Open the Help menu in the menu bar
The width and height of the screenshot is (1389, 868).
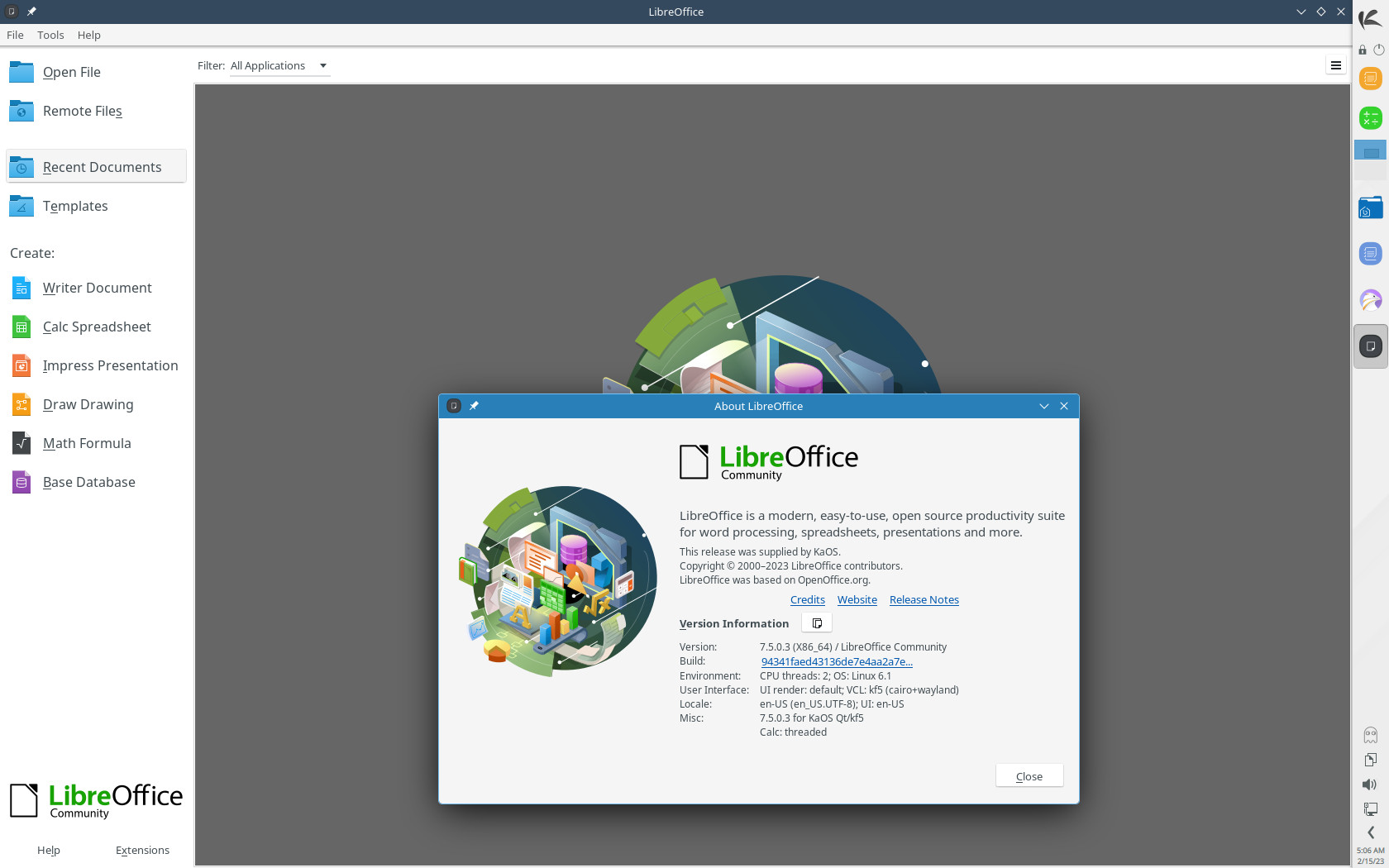point(88,35)
